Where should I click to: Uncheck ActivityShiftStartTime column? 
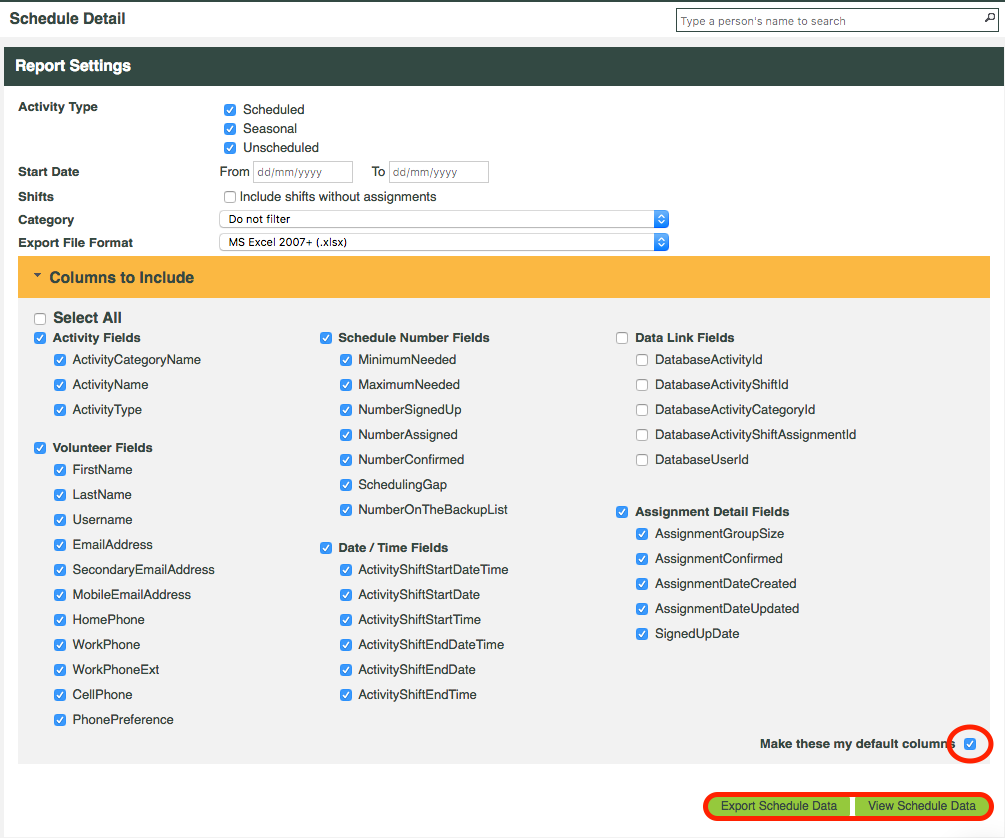345,620
